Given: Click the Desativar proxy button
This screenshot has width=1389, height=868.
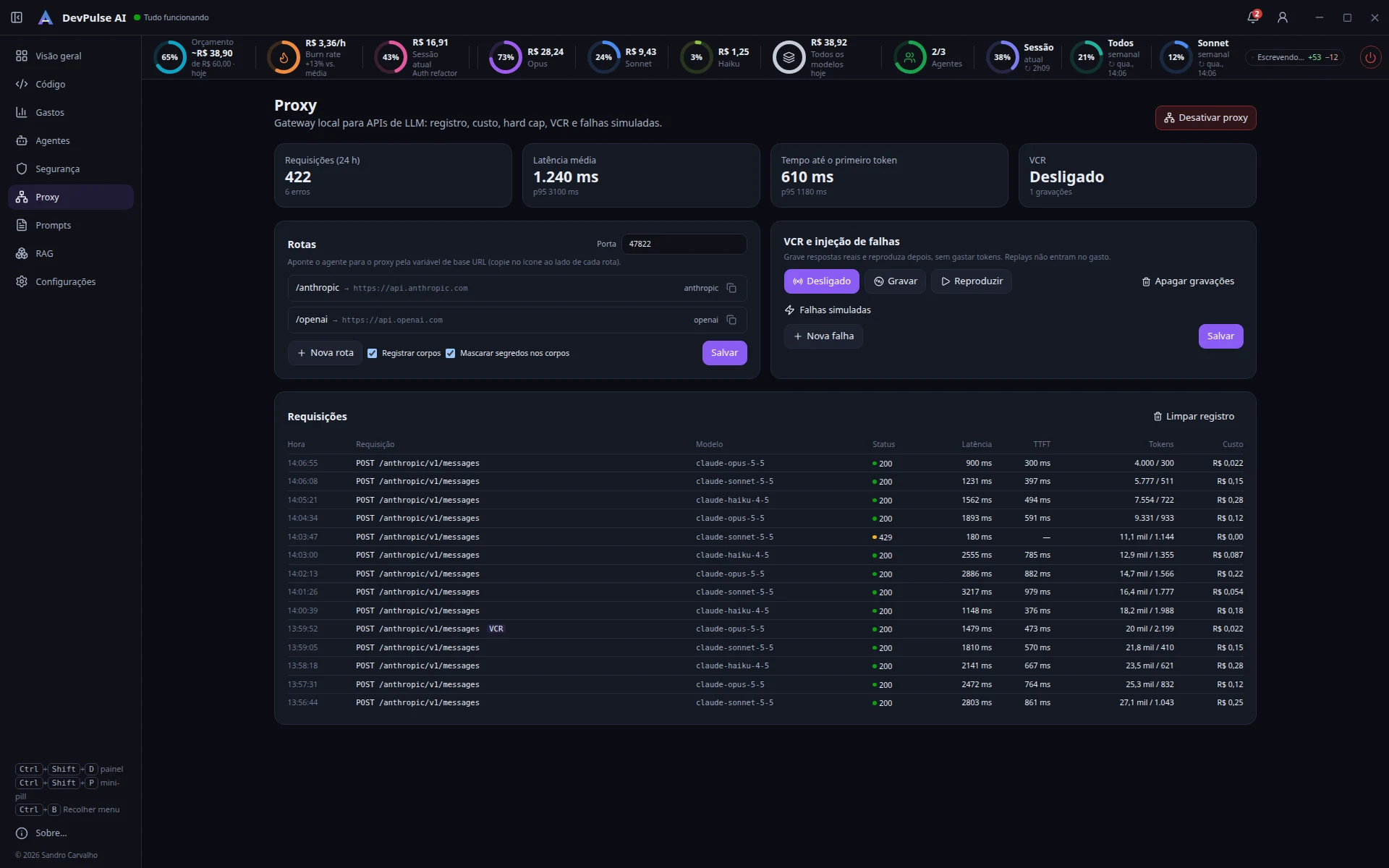Looking at the screenshot, I should click(1205, 118).
